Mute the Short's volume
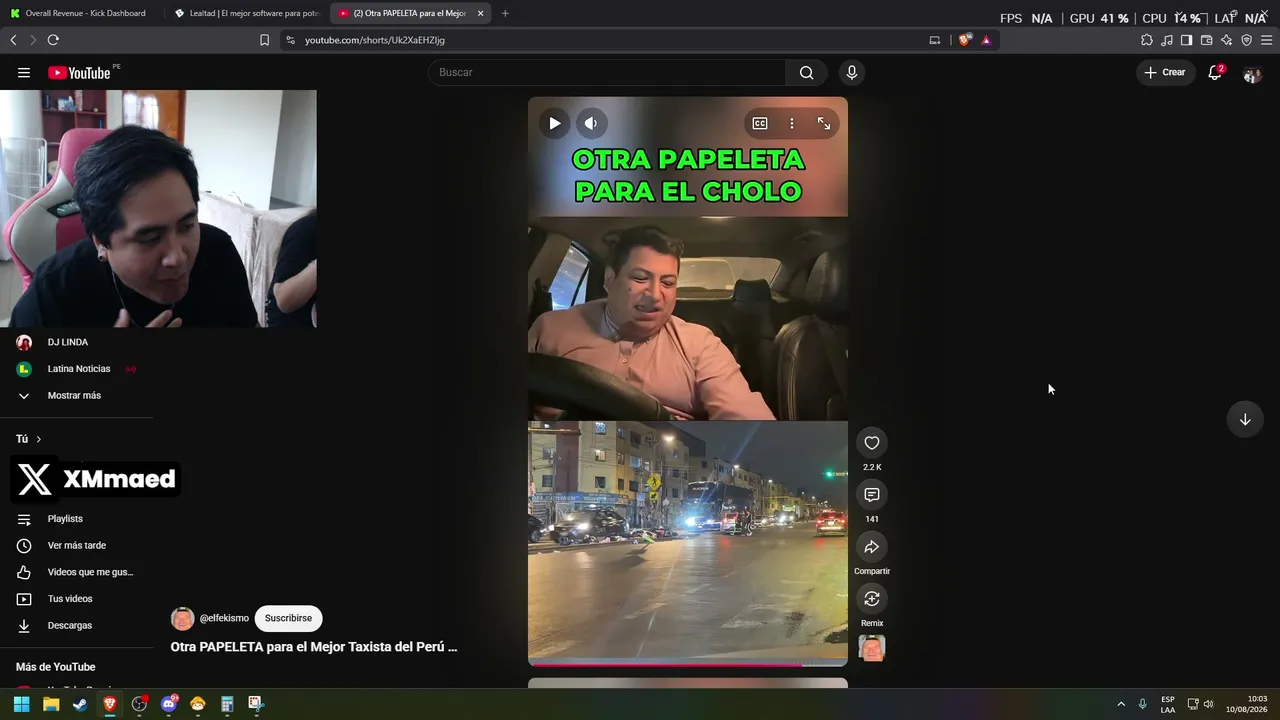Image resolution: width=1280 pixels, height=720 pixels. tap(591, 123)
